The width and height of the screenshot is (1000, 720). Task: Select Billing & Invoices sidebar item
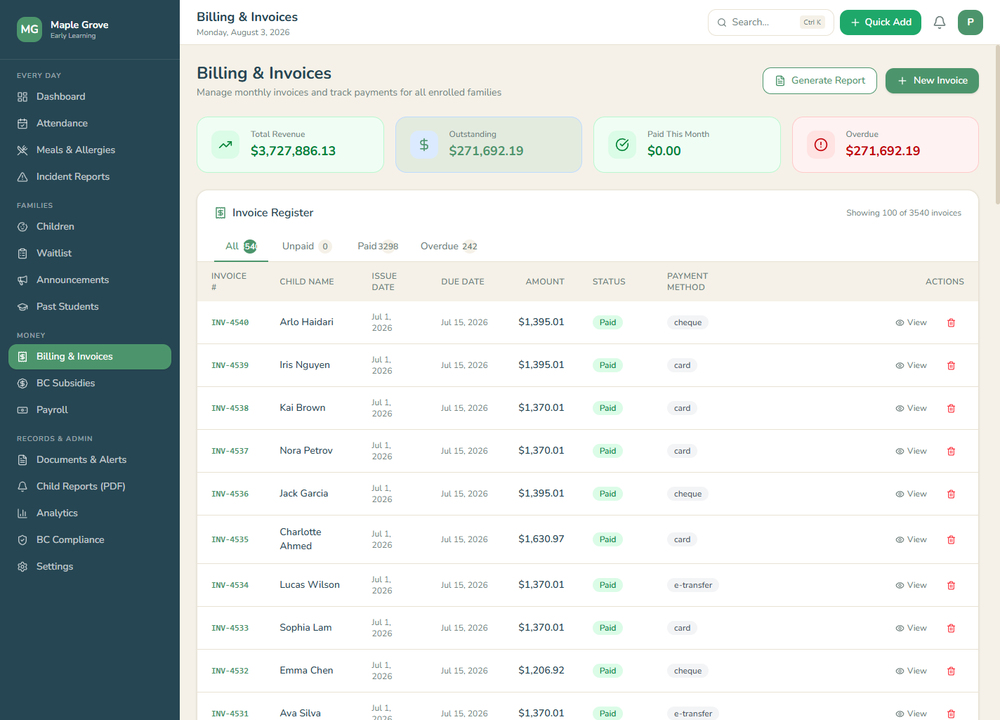(90, 356)
